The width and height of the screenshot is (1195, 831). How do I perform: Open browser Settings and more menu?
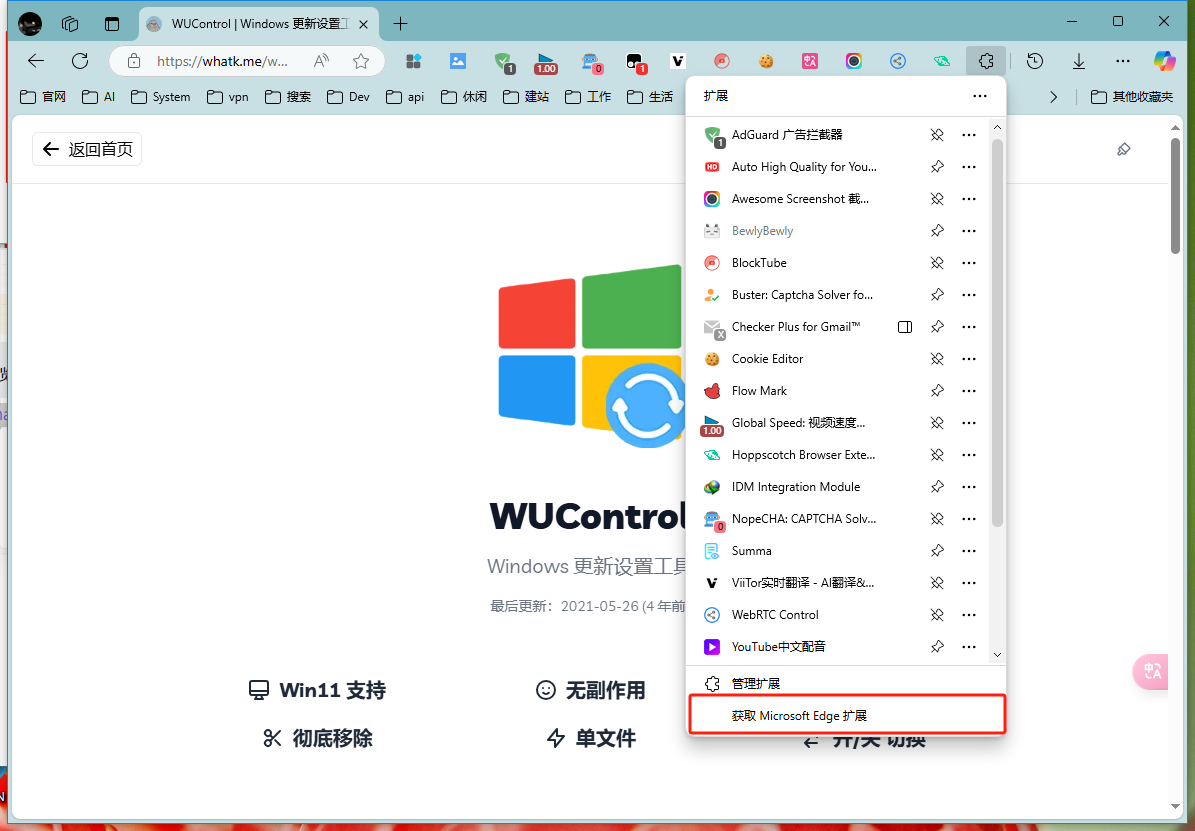[x=1123, y=61]
